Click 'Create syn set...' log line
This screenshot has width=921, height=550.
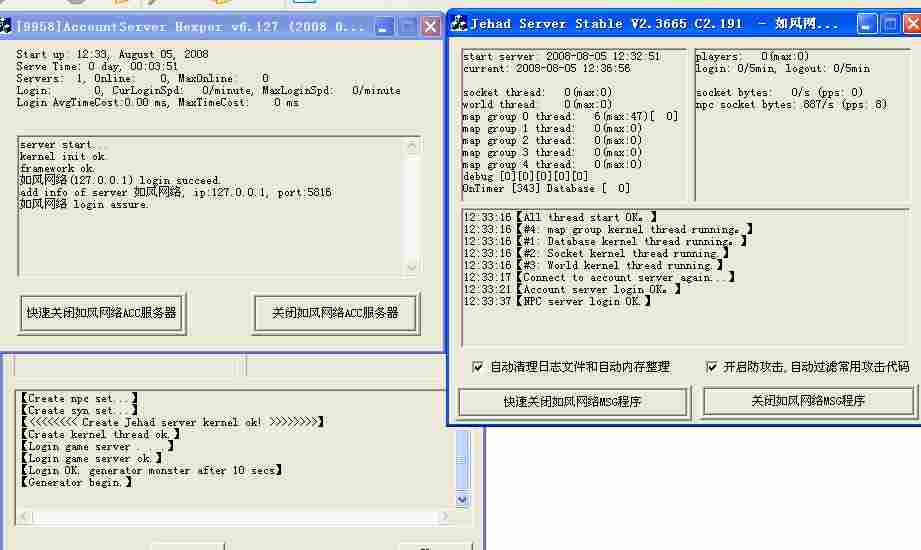pos(79,411)
